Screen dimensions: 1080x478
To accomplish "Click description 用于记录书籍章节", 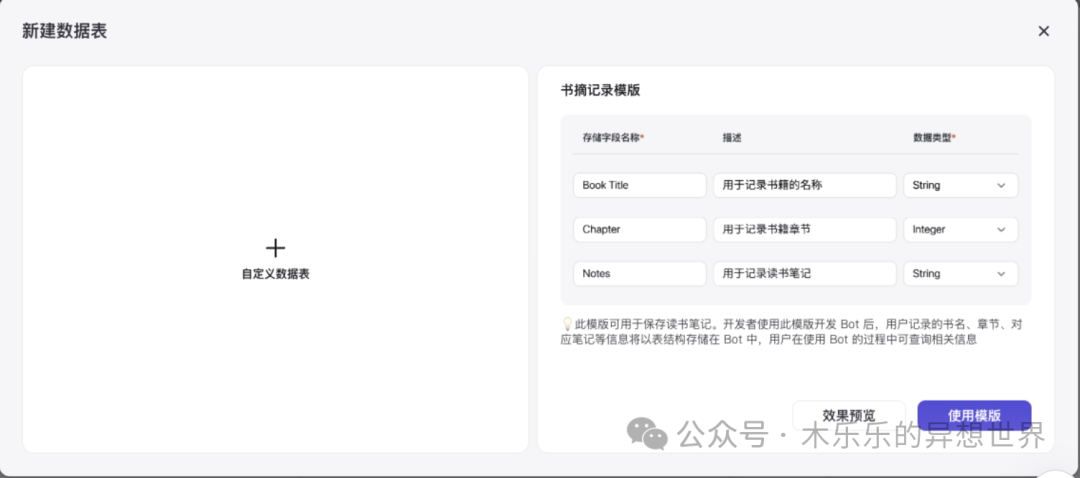I will [x=805, y=229].
